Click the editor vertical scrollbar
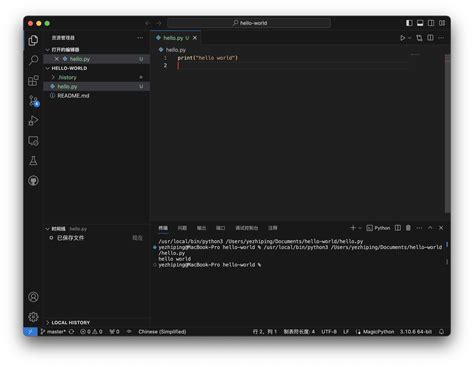Image resolution: width=474 pixels, height=367 pixels. [x=447, y=133]
